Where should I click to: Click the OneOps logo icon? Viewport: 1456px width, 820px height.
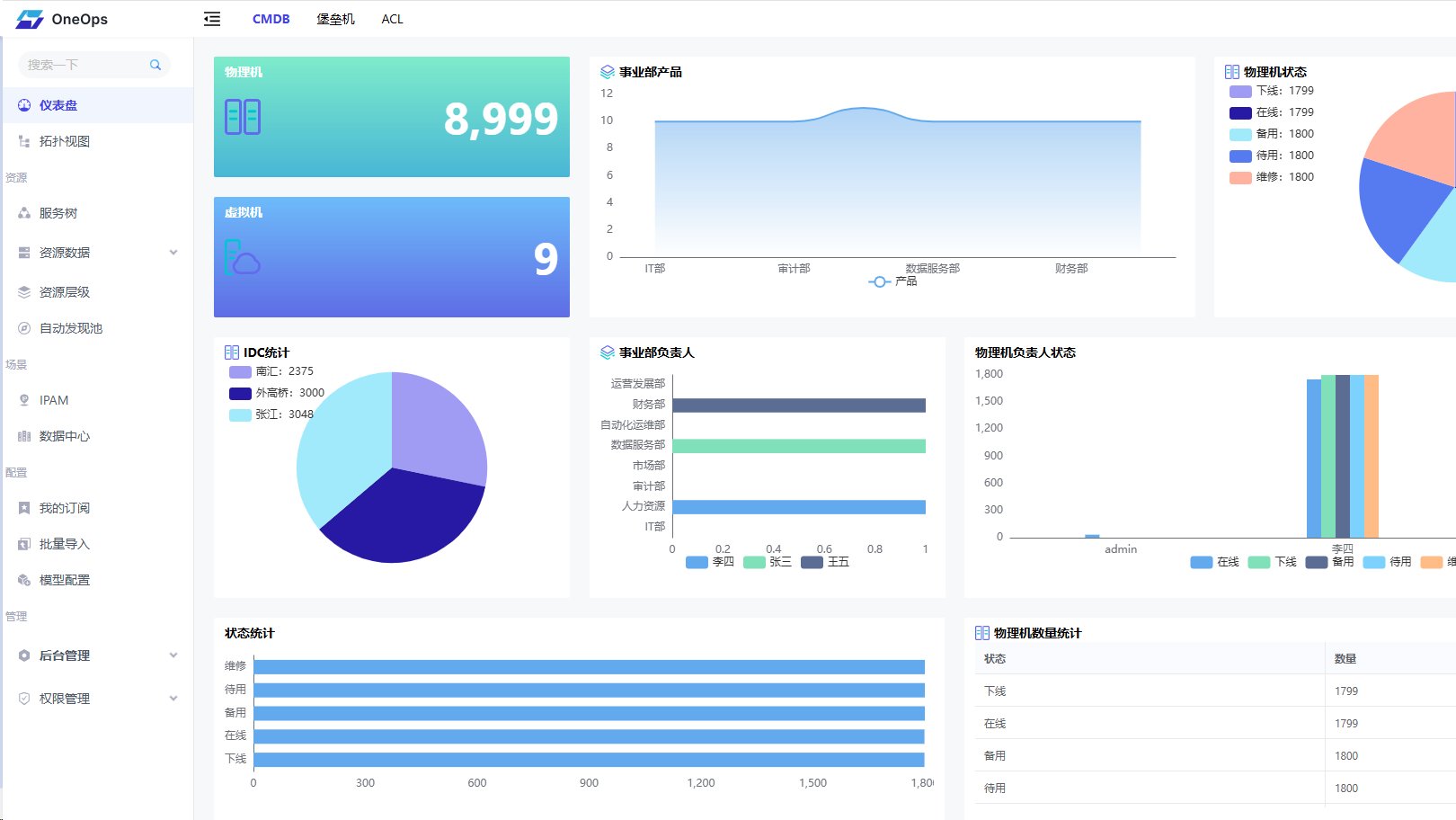pos(30,19)
